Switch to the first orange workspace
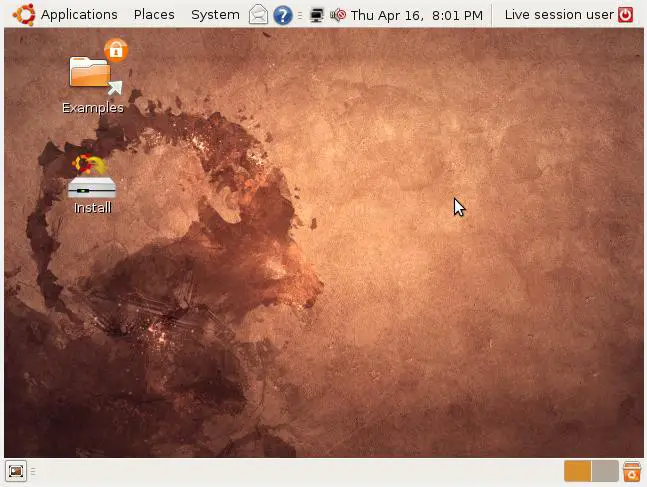Viewport: 647px width, 487px height. pyautogui.click(x=577, y=471)
